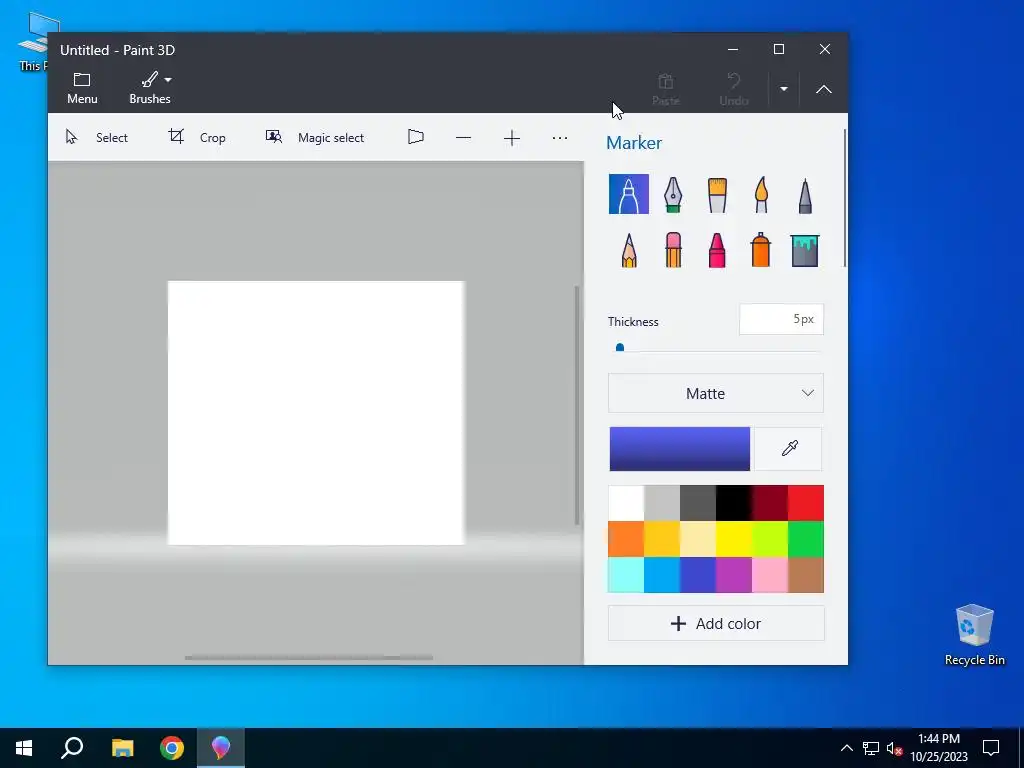Open the Windows Start menu
Screen dimensions: 1024x768
pyautogui.click(x=24, y=748)
